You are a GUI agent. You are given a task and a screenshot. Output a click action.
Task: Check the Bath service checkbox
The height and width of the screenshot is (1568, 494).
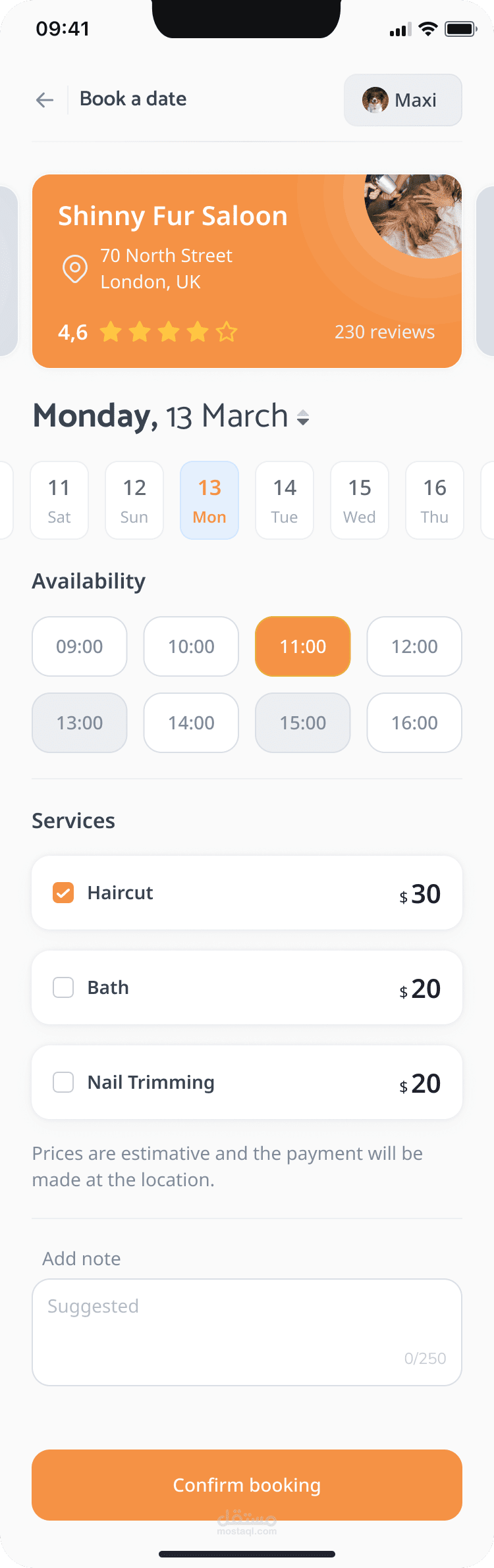click(63, 987)
